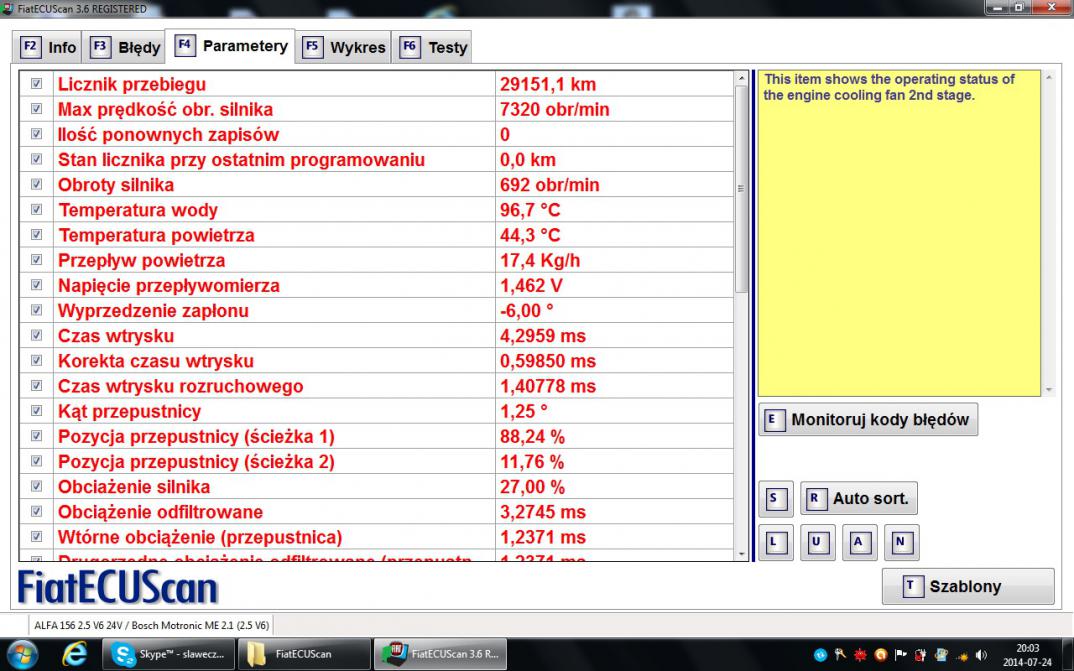Toggle Pozycja przepustnicy (ścieżka 1) checkbox

[36, 435]
